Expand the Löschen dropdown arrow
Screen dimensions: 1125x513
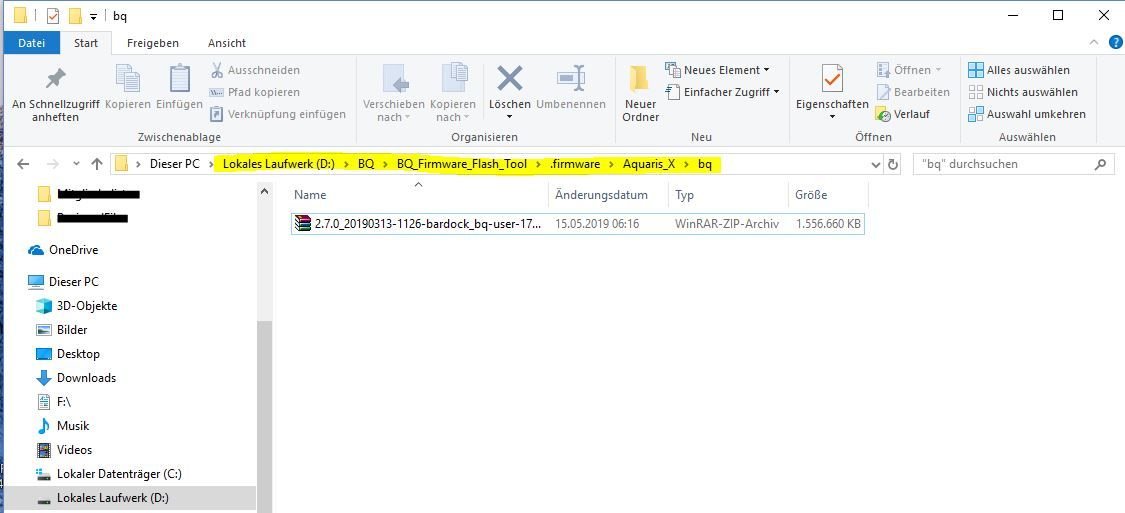(x=510, y=117)
